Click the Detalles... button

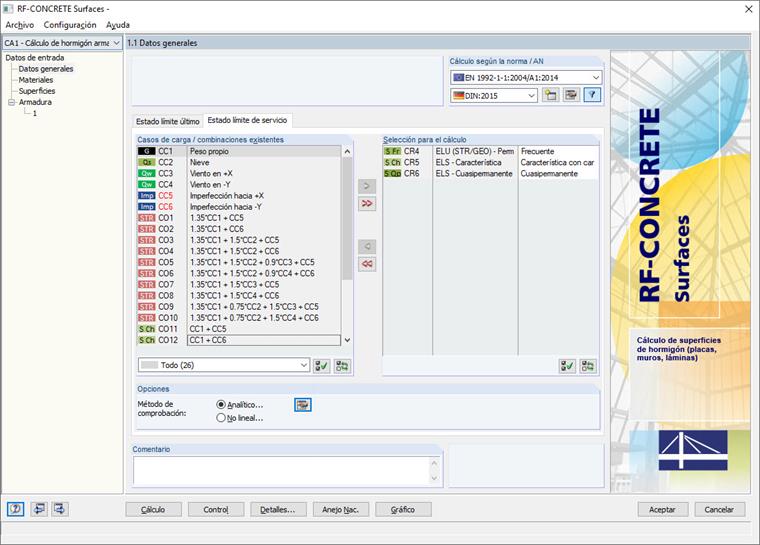pyautogui.click(x=278, y=510)
